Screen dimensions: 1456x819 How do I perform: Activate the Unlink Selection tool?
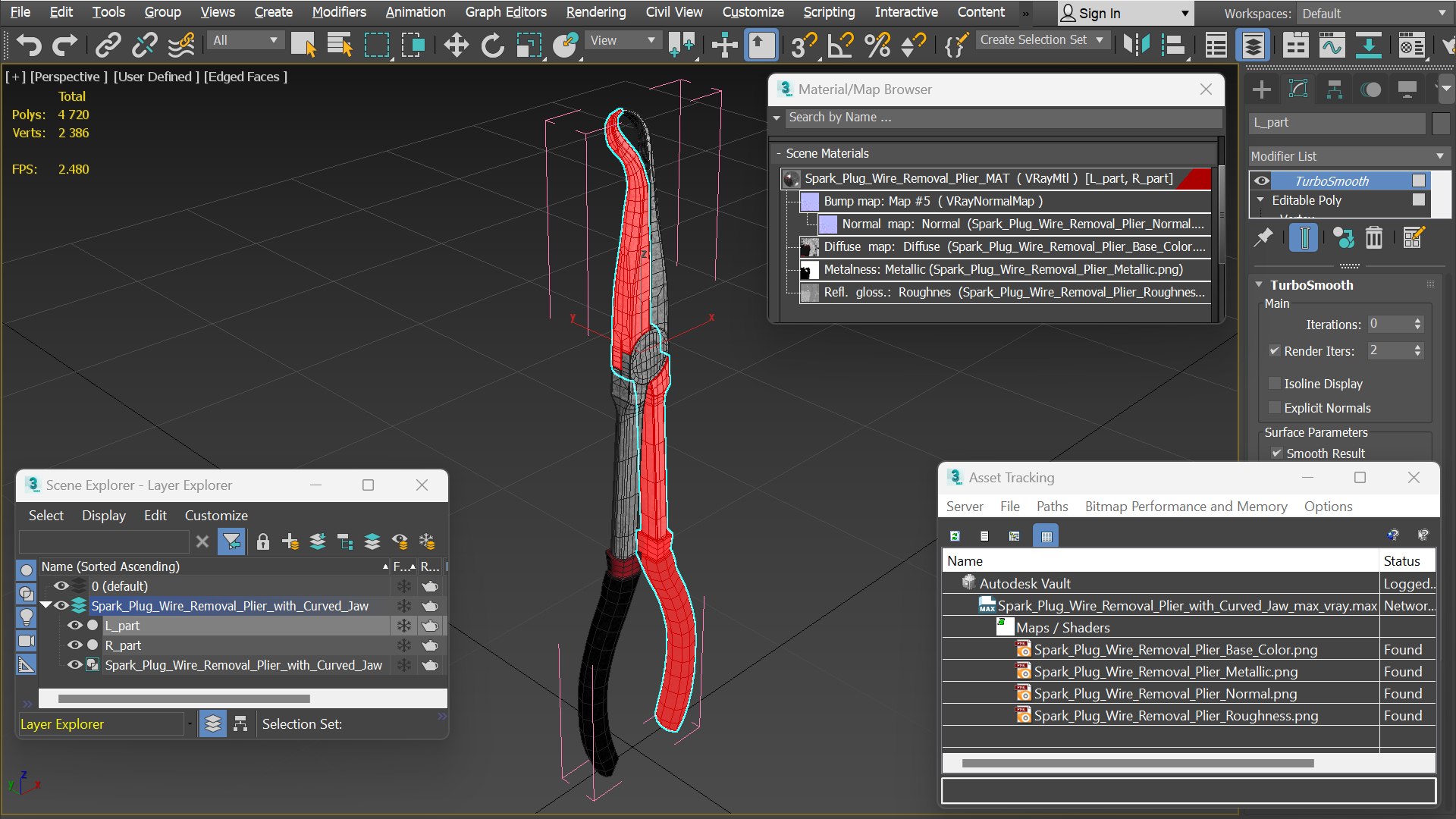click(144, 45)
